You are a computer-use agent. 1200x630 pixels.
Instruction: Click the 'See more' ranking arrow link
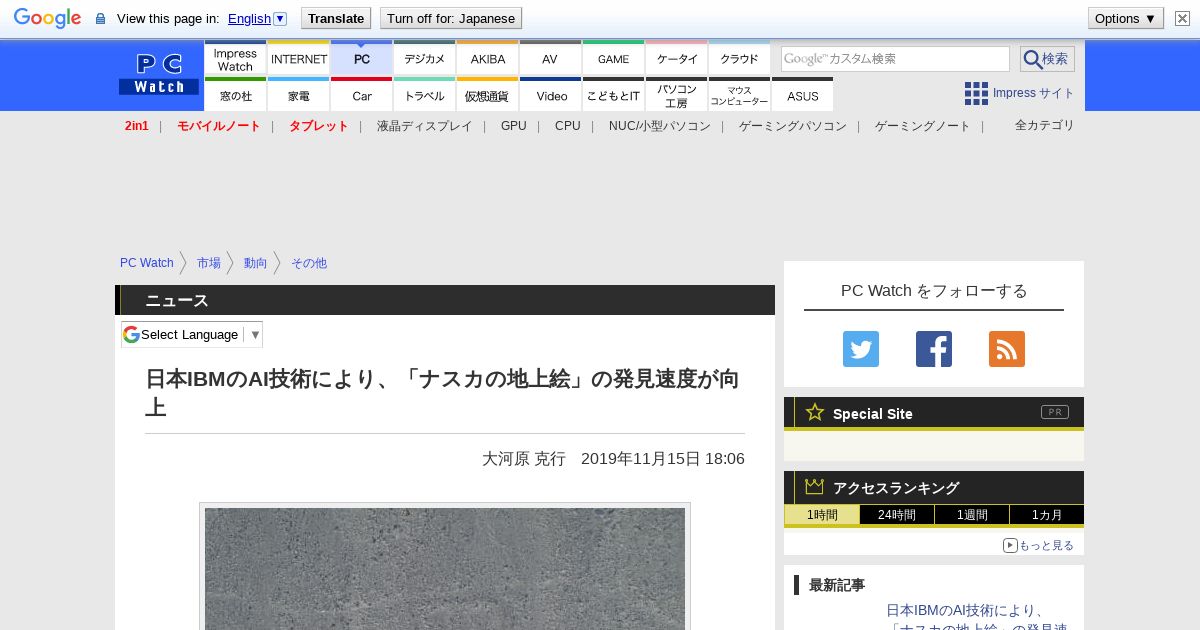[x=1038, y=545]
